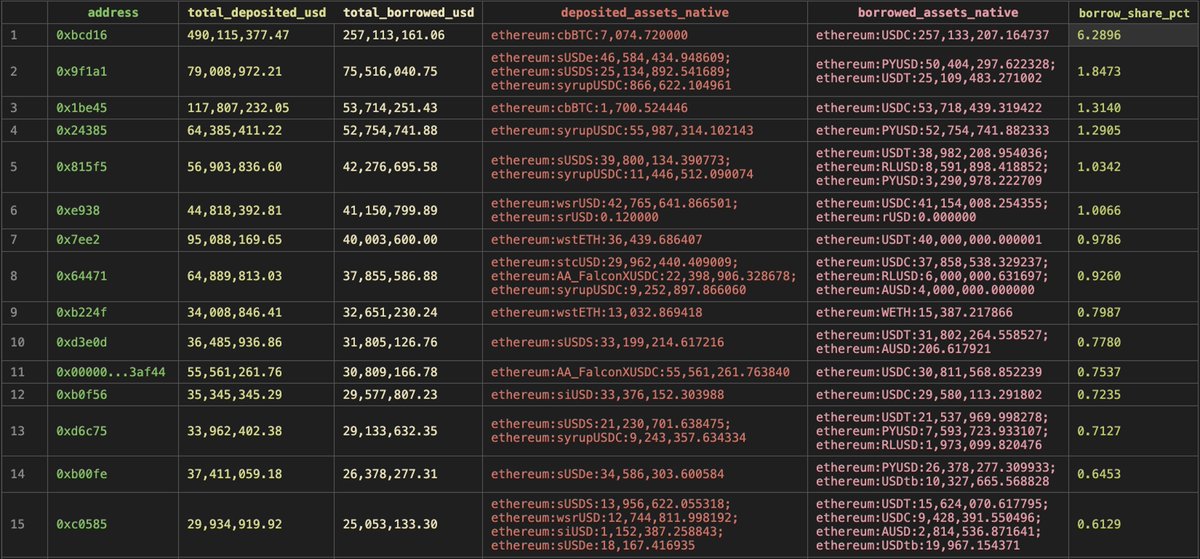
Task: Click address cell 0x64471
Action: pos(84,275)
